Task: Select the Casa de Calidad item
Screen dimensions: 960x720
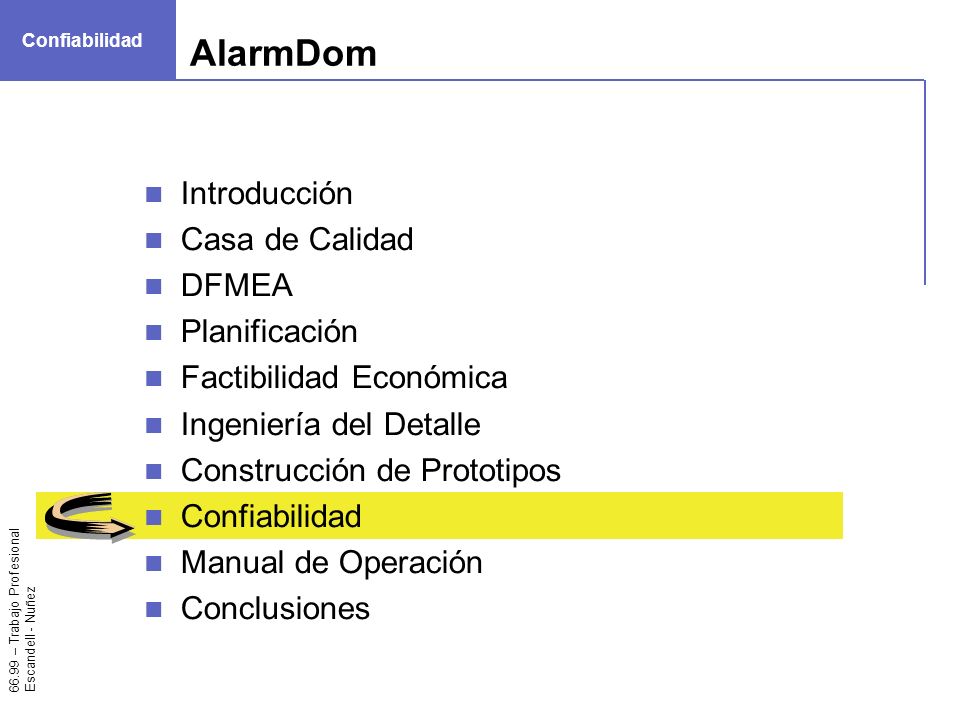Action: click(297, 239)
